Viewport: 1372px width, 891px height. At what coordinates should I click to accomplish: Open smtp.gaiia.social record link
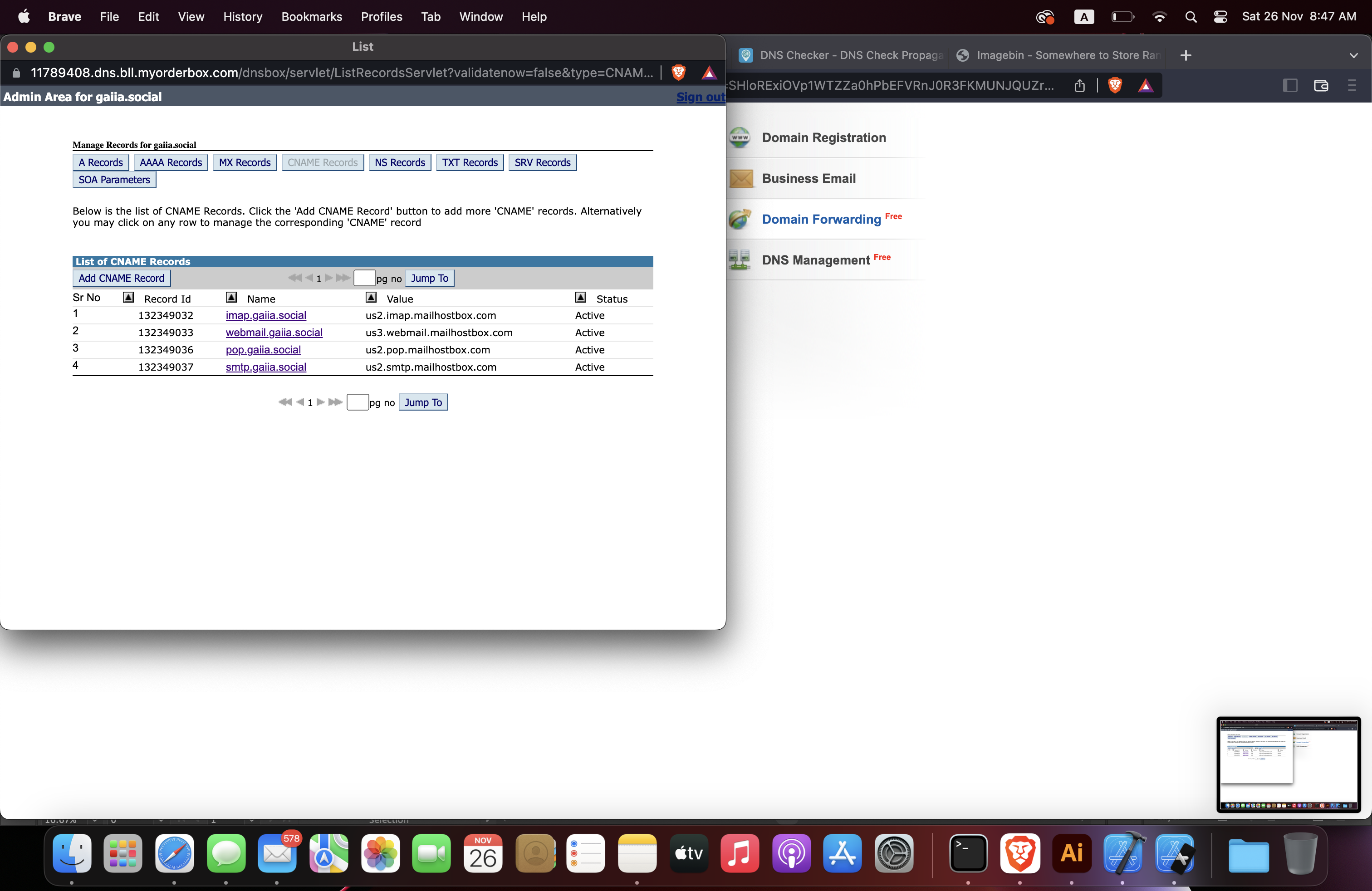click(266, 367)
